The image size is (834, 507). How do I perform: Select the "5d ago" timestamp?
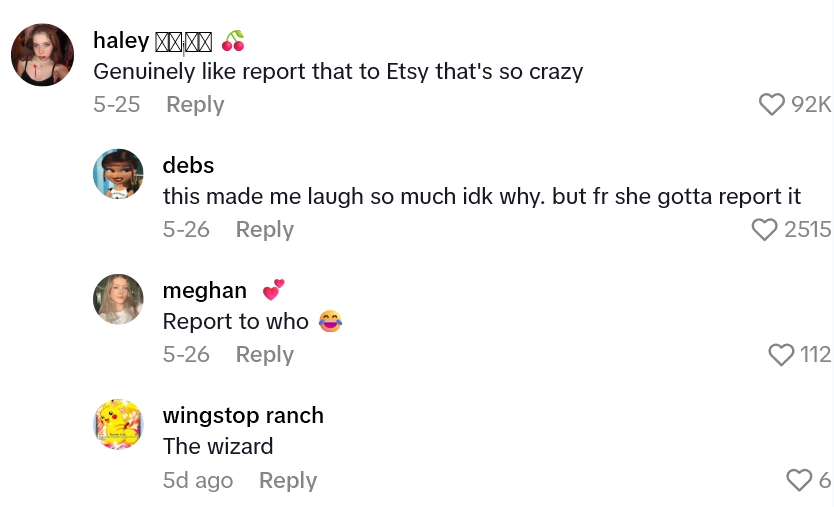[x=198, y=480]
